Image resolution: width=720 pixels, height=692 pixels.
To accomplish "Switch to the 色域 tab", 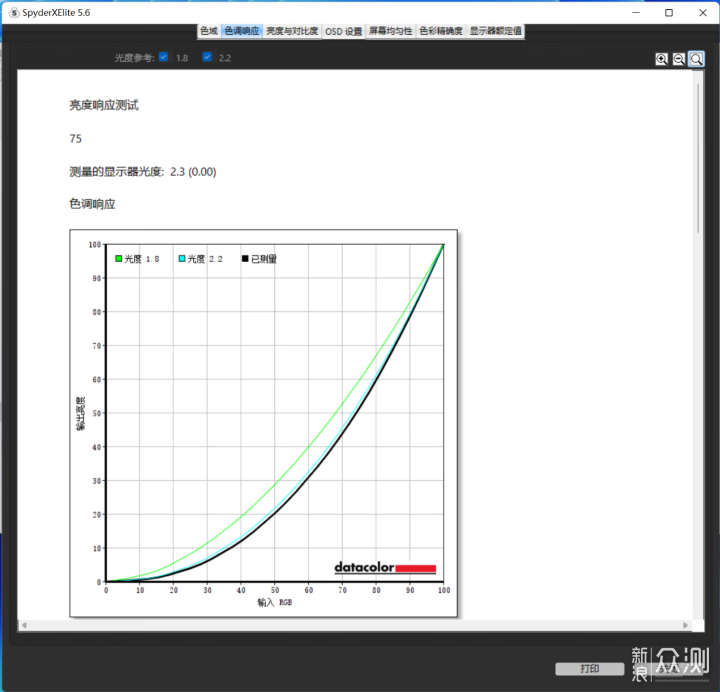I will (x=209, y=31).
